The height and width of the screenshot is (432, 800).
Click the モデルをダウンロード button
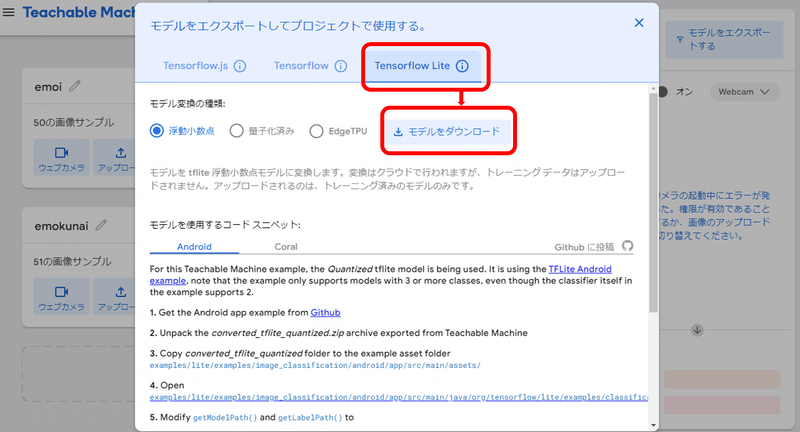(x=447, y=132)
